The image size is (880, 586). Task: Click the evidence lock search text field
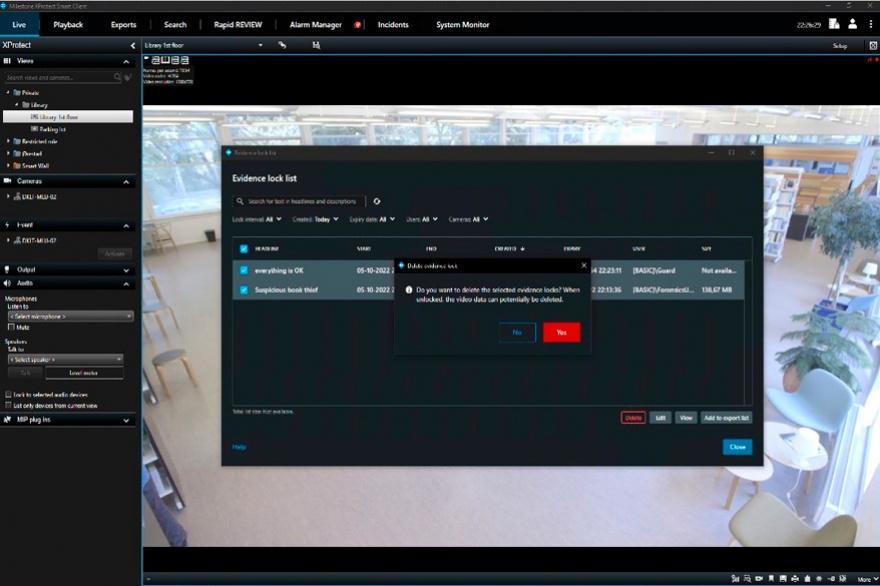(x=299, y=201)
